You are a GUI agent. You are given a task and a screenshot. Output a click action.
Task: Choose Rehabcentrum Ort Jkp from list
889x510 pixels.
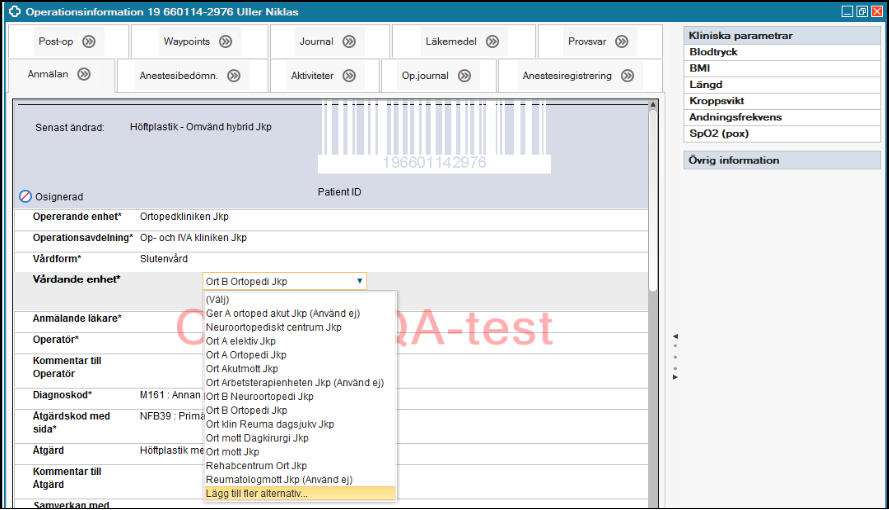click(256, 466)
